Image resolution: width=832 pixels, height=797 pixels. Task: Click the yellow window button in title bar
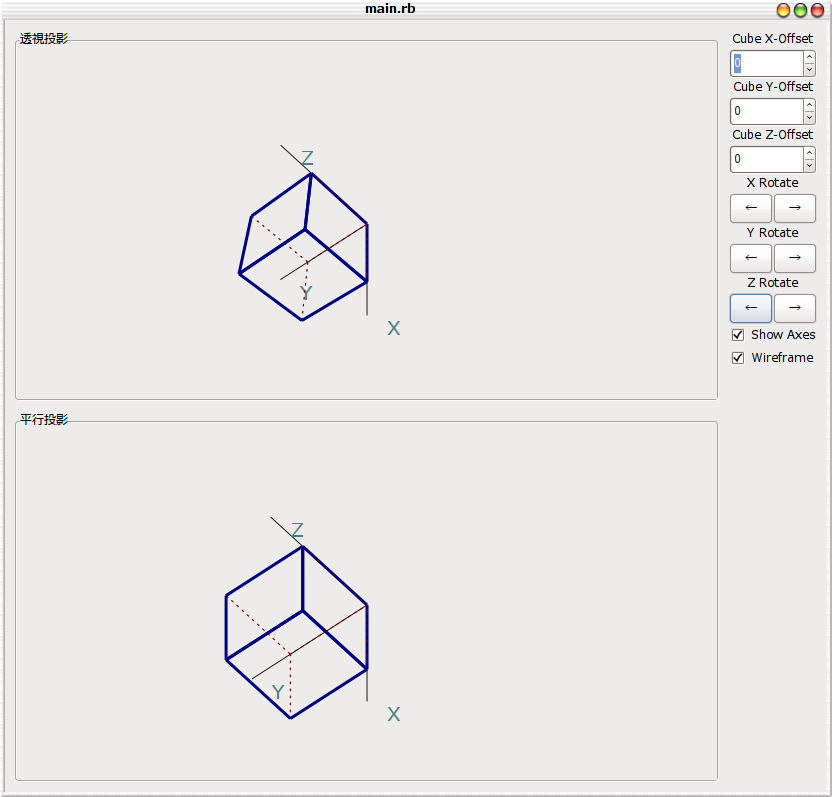pyautogui.click(x=783, y=10)
